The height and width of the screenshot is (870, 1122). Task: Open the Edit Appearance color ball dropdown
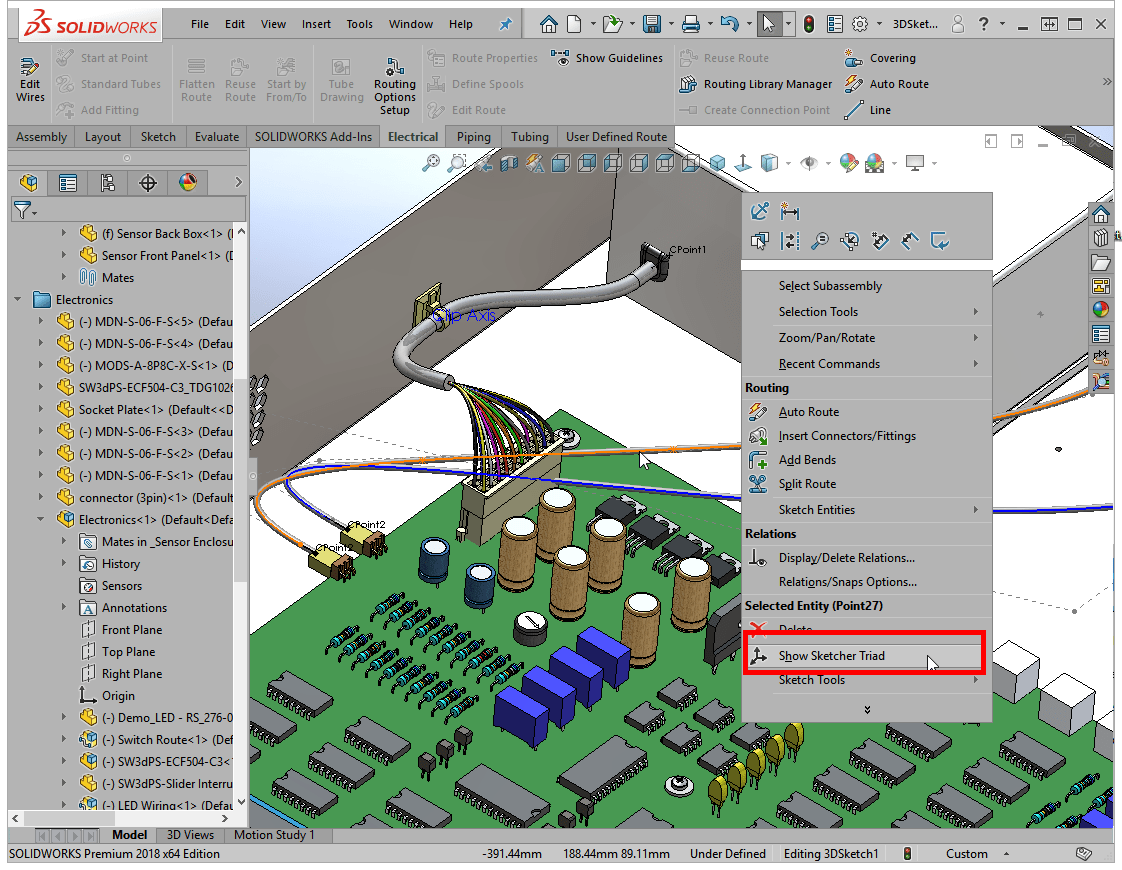[x=849, y=164]
